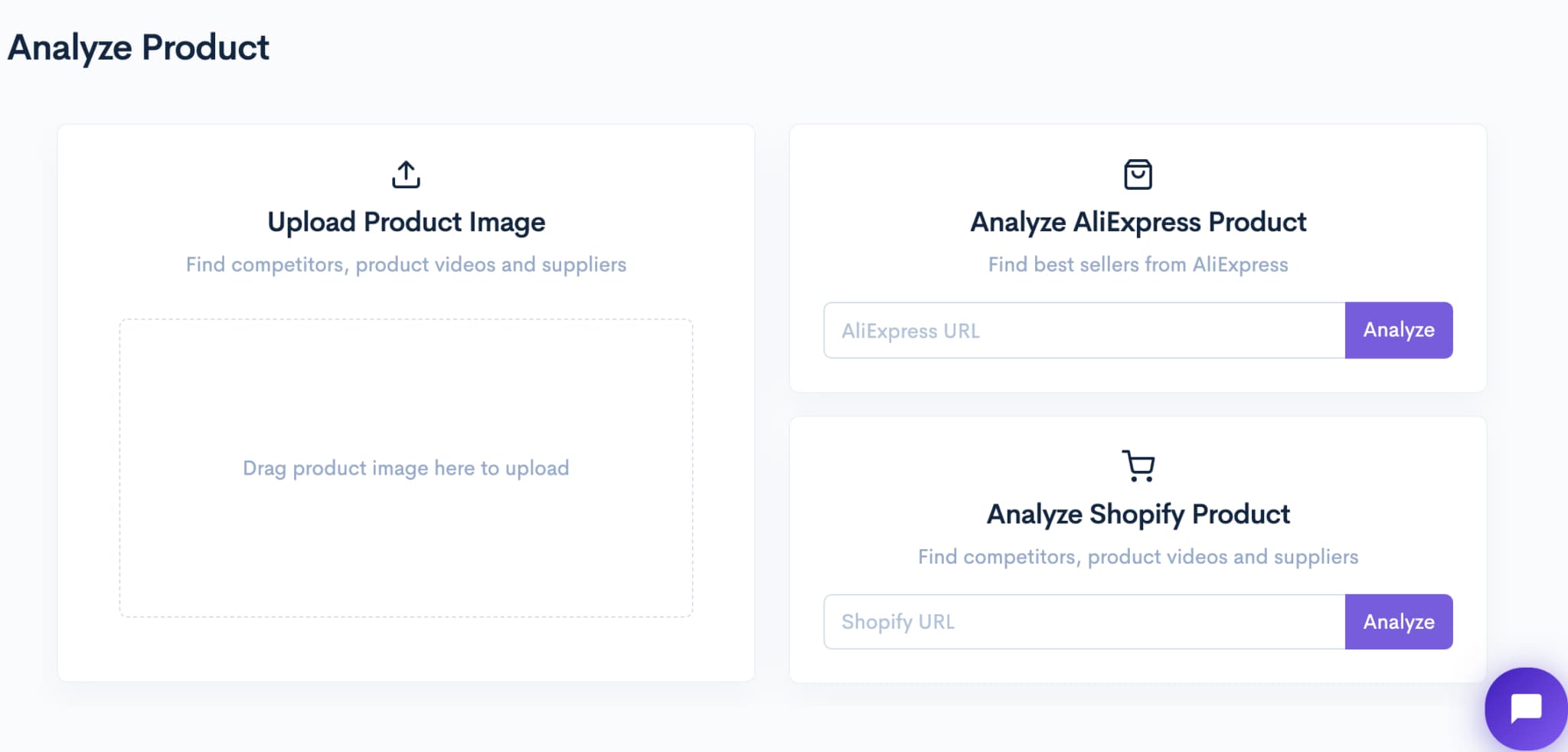Click the drag product image upload area
This screenshot has height=752, width=1568.
(406, 468)
